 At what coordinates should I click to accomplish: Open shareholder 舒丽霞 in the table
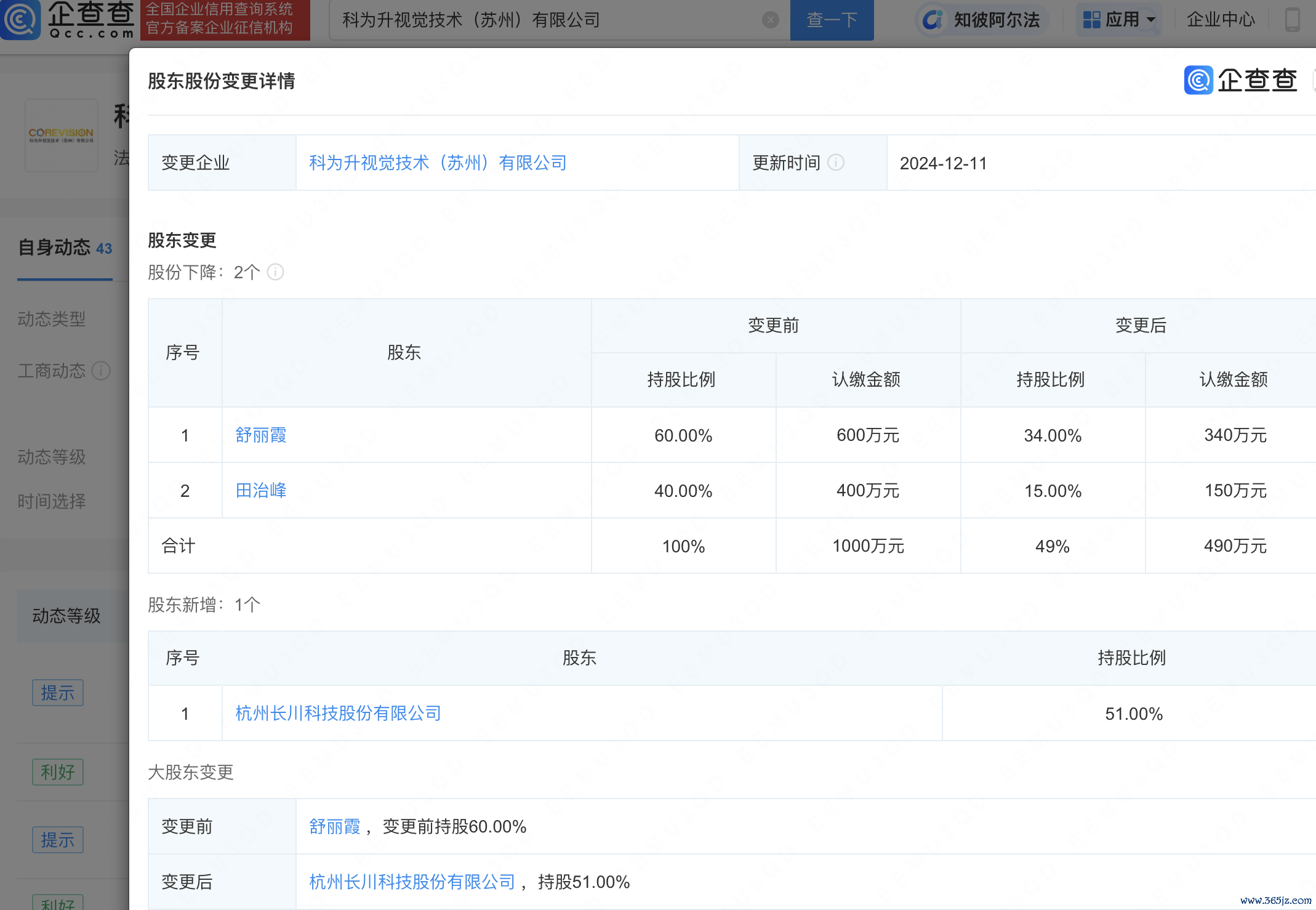coord(261,435)
